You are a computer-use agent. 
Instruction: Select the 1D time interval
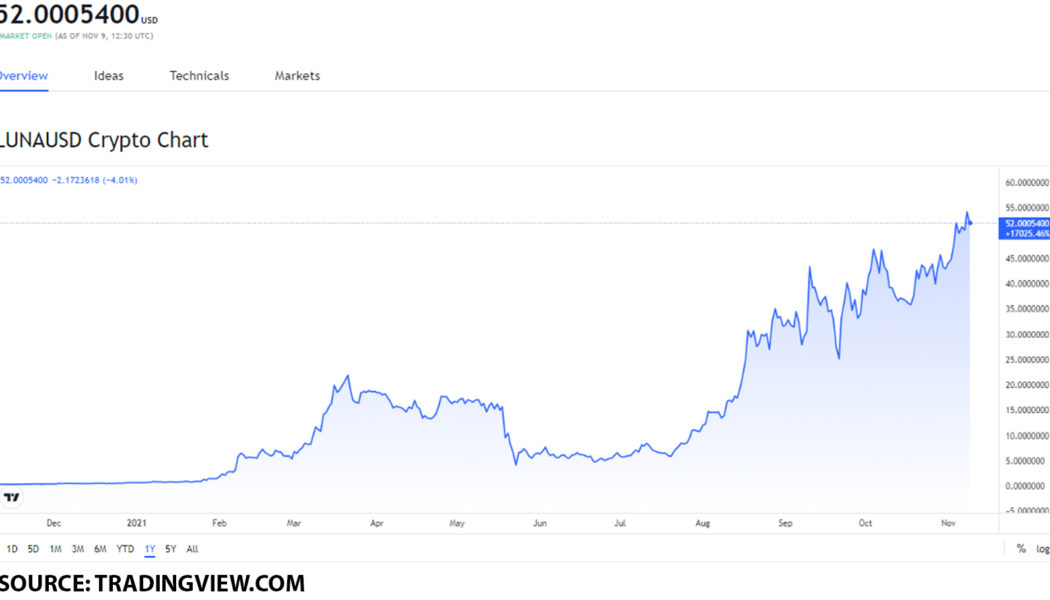coord(12,549)
